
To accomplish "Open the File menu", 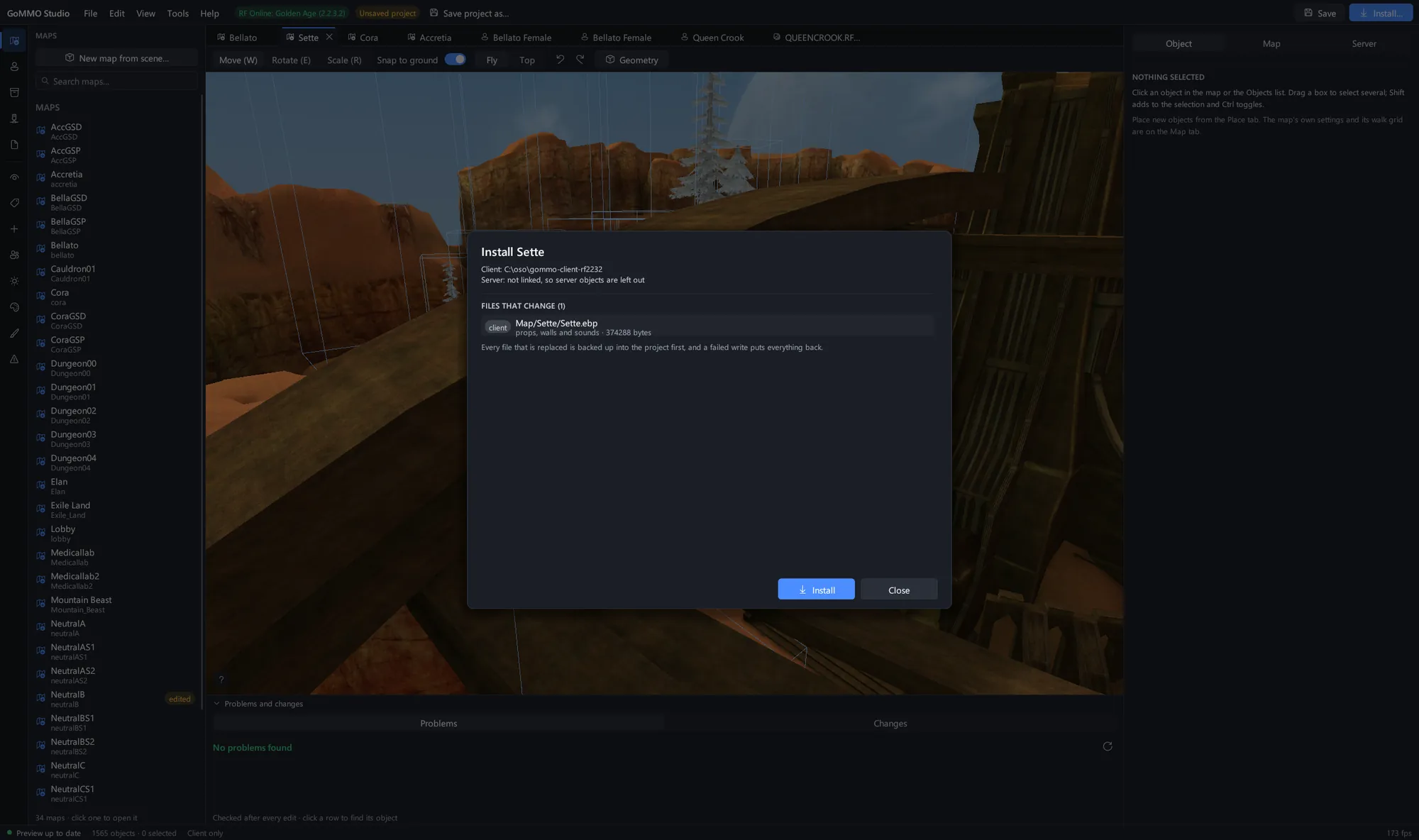I will point(91,13).
